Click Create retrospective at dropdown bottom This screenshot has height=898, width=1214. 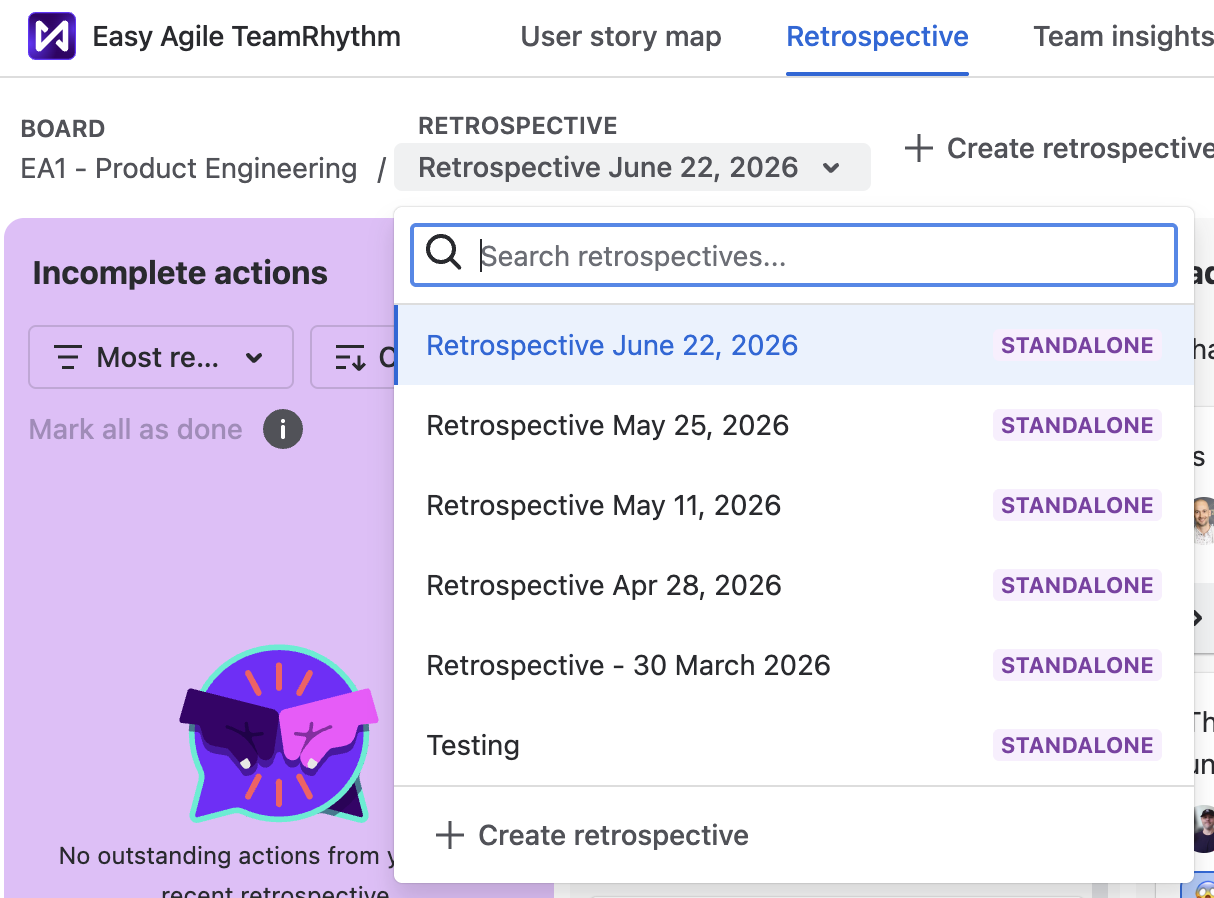point(592,835)
